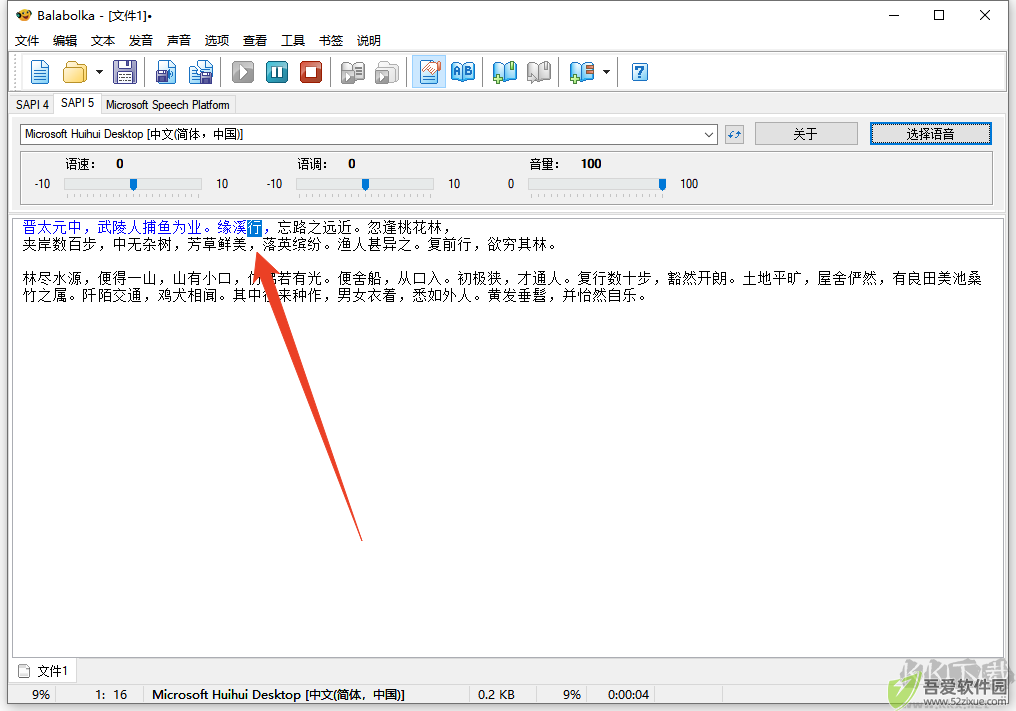
Task: Start reading aloud with Play button
Action: click(x=243, y=72)
